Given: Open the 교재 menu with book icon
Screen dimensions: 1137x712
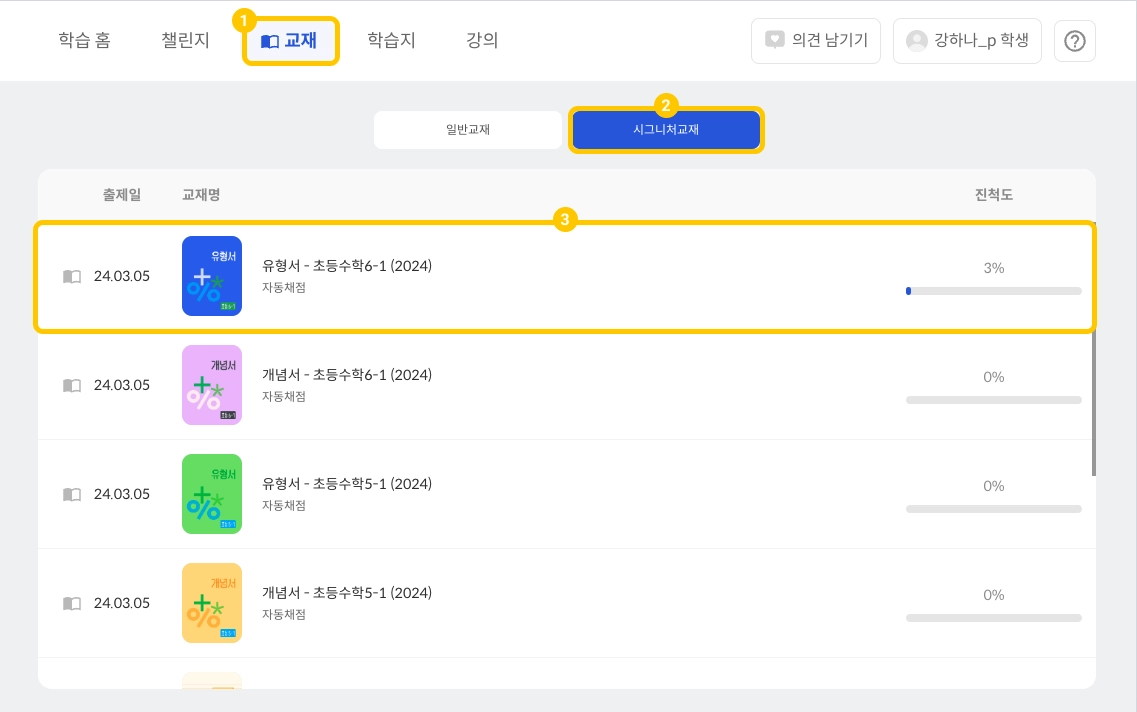Looking at the screenshot, I should coord(292,41).
